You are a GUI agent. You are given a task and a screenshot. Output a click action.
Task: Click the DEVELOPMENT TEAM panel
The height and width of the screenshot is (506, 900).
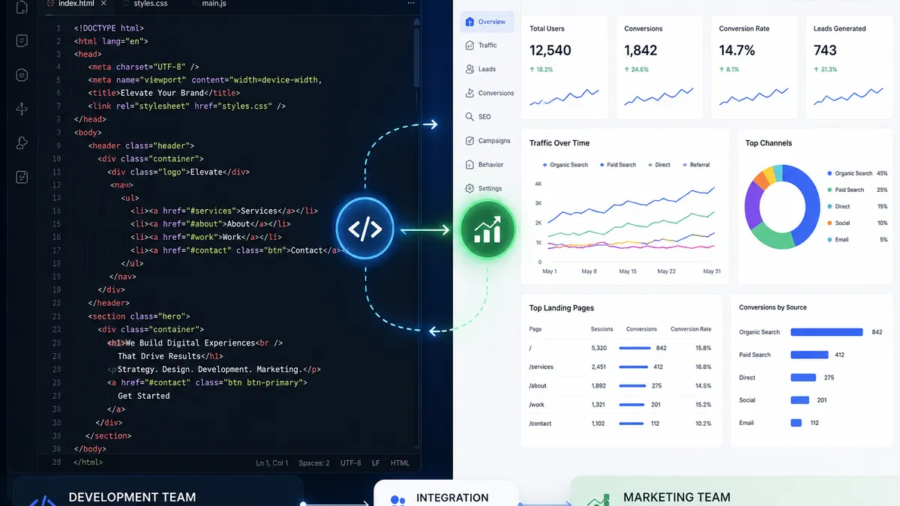point(157,491)
